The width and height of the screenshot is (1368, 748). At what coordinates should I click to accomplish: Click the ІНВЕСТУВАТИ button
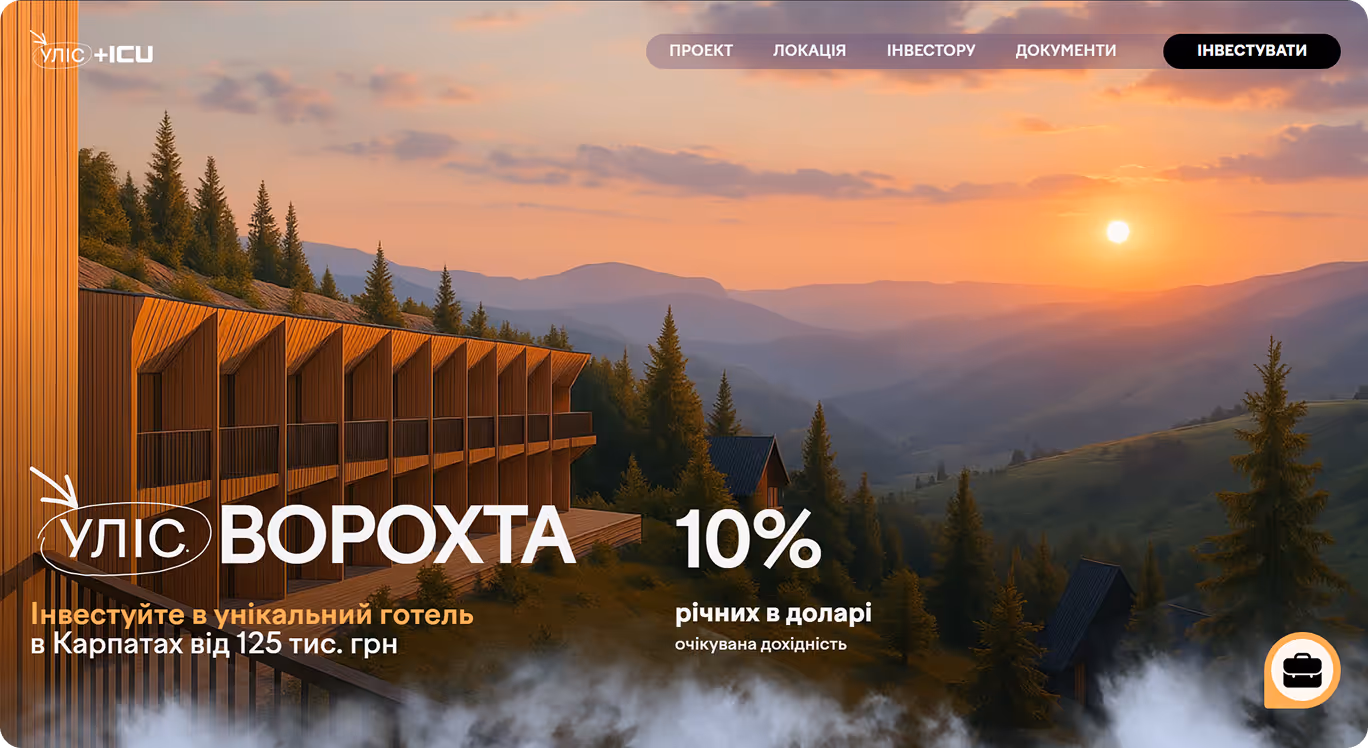[x=1252, y=51]
